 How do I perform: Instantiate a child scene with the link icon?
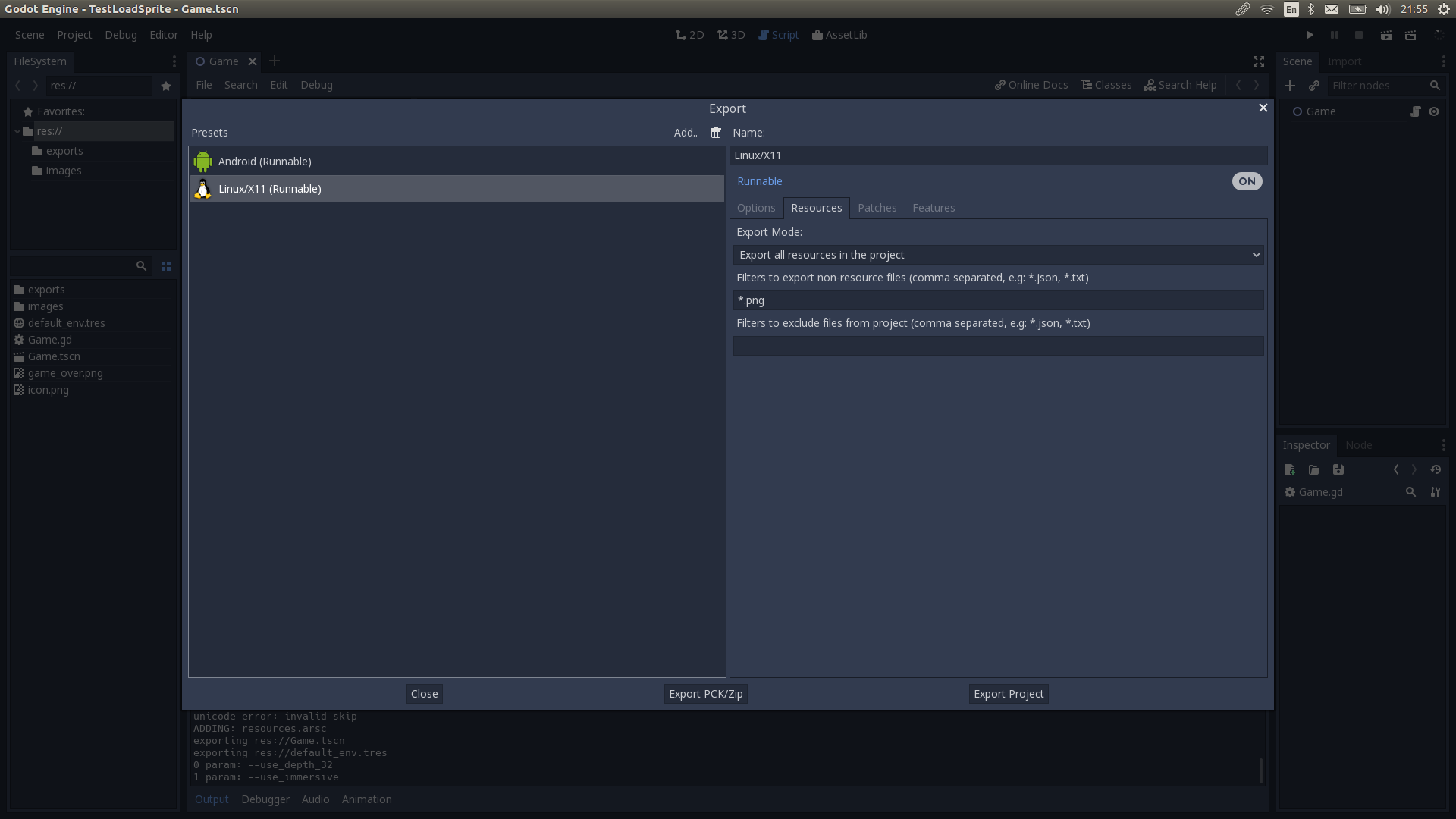click(x=1314, y=86)
